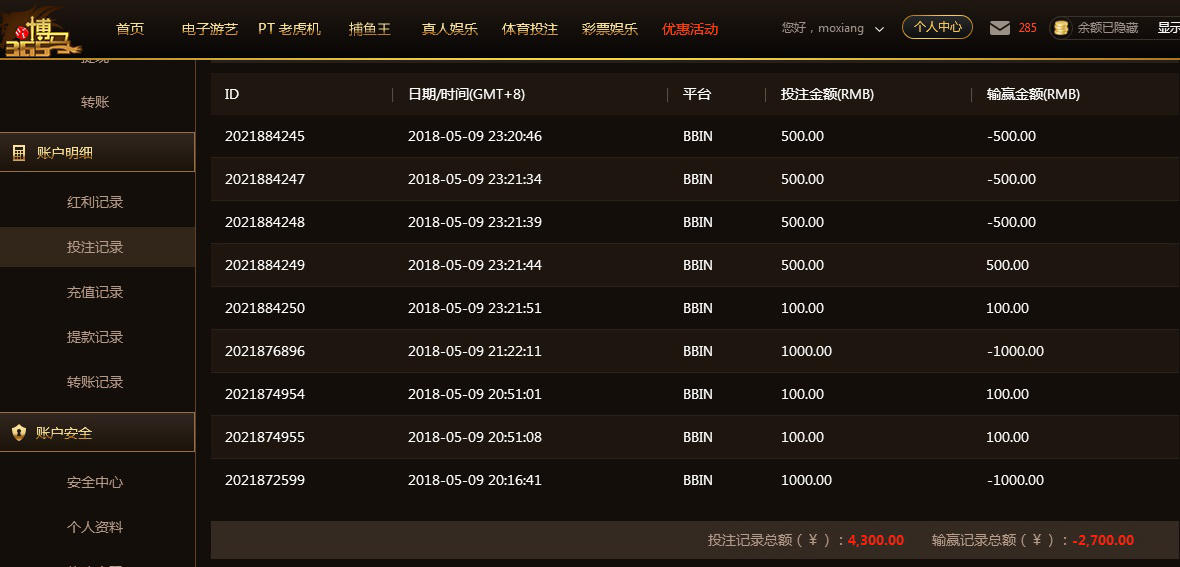The image size is (1180, 567).
Task: Select bet ID 2021884247
Action: (x=265, y=179)
